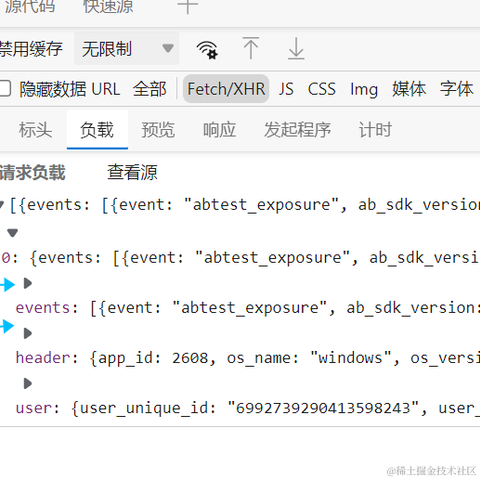Filter requests by JS
The height and width of the screenshot is (480, 480).
pyautogui.click(x=286, y=89)
